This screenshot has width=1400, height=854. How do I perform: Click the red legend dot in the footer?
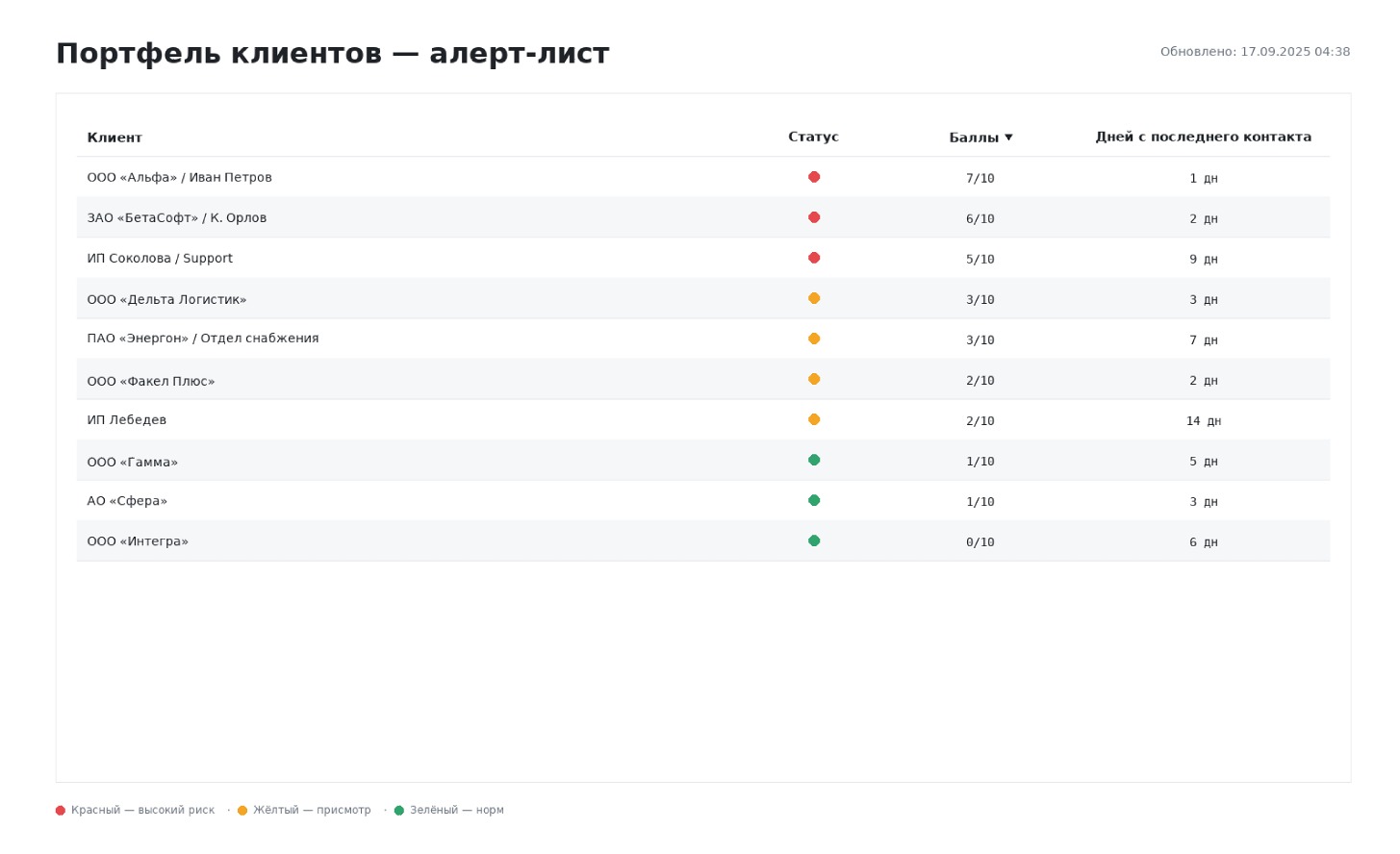point(60,810)
